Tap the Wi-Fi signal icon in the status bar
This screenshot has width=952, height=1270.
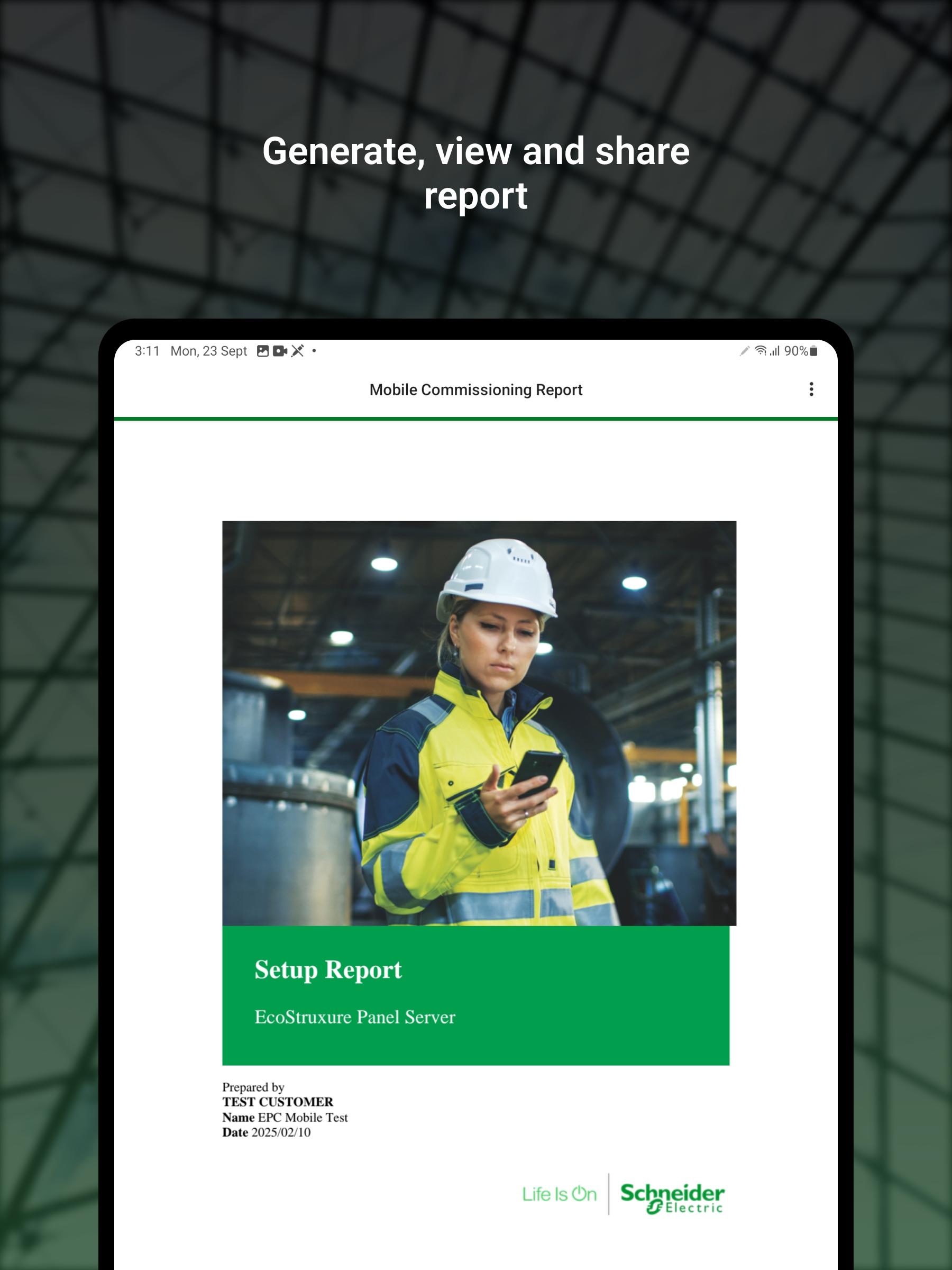(x=761, y=351)
